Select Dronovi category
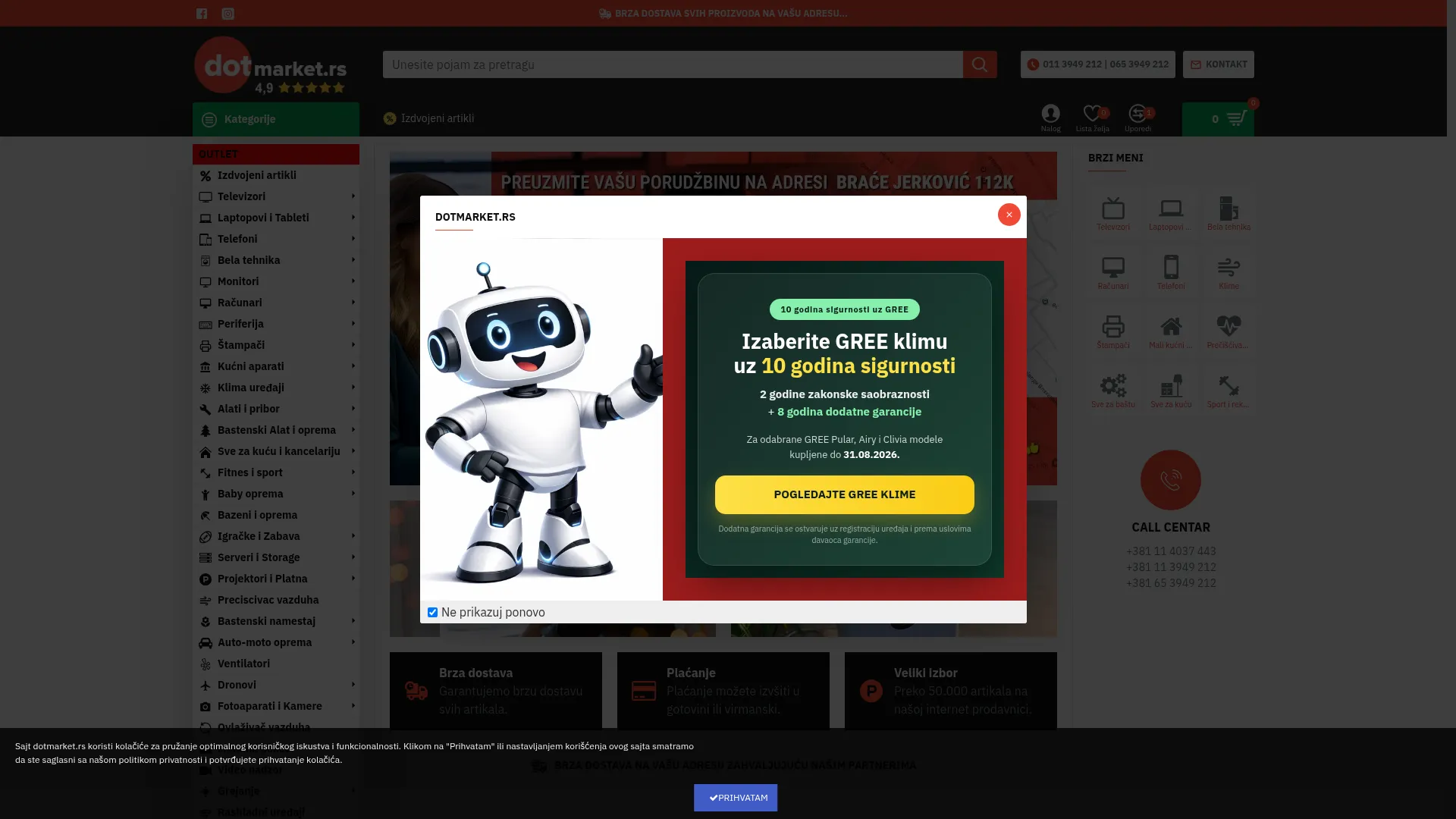This screenshot has height=819, width=1456. pyautogui.click(x=276, y=685)
